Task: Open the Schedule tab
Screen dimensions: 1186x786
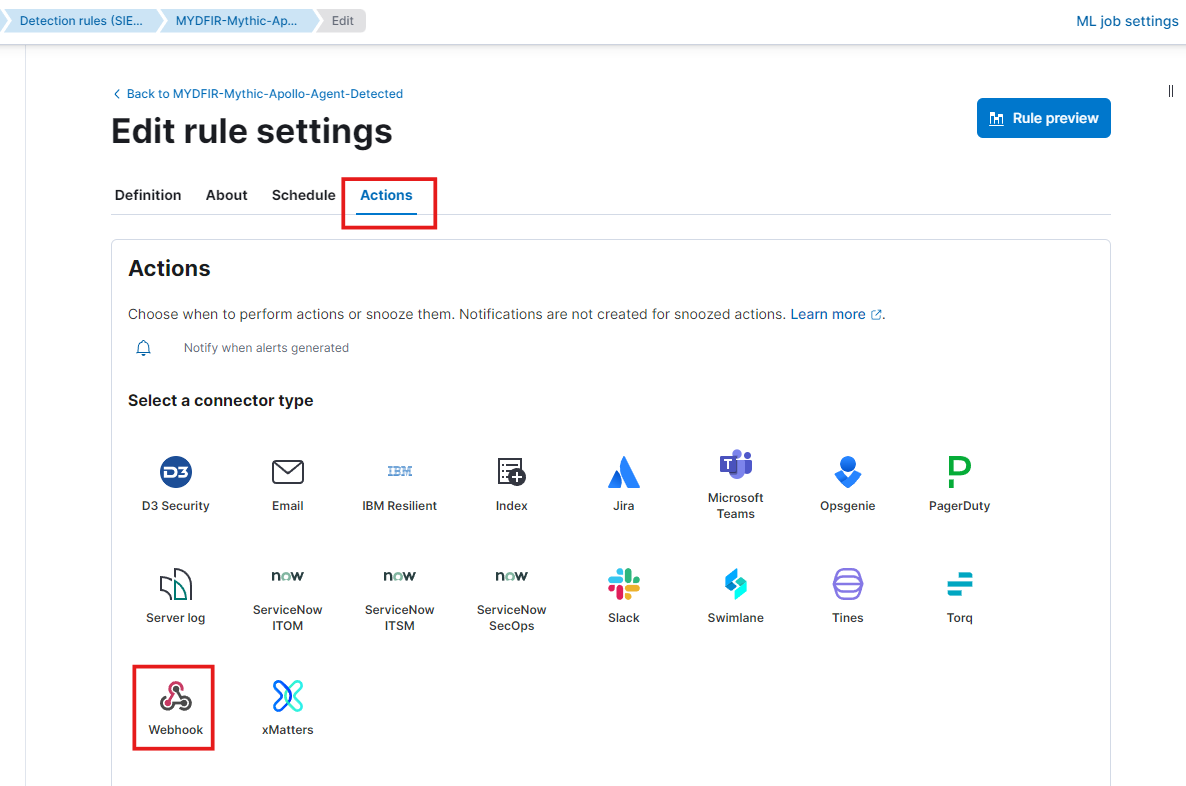Action: tap(303, 195)
